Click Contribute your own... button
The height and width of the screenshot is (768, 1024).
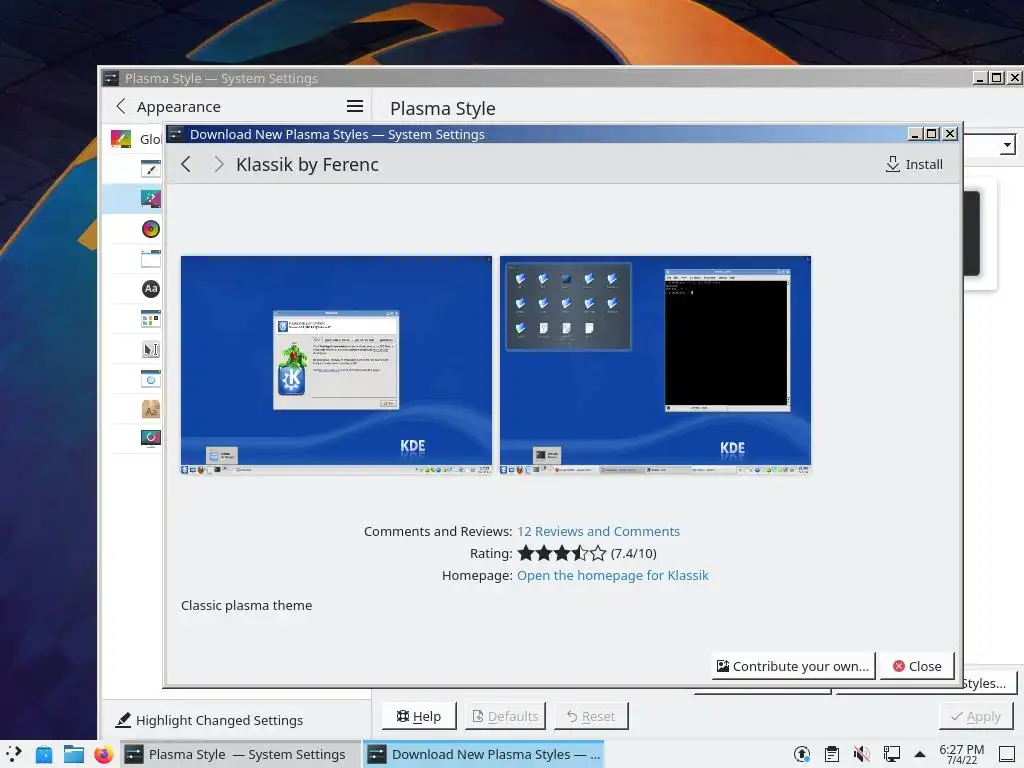793,666
